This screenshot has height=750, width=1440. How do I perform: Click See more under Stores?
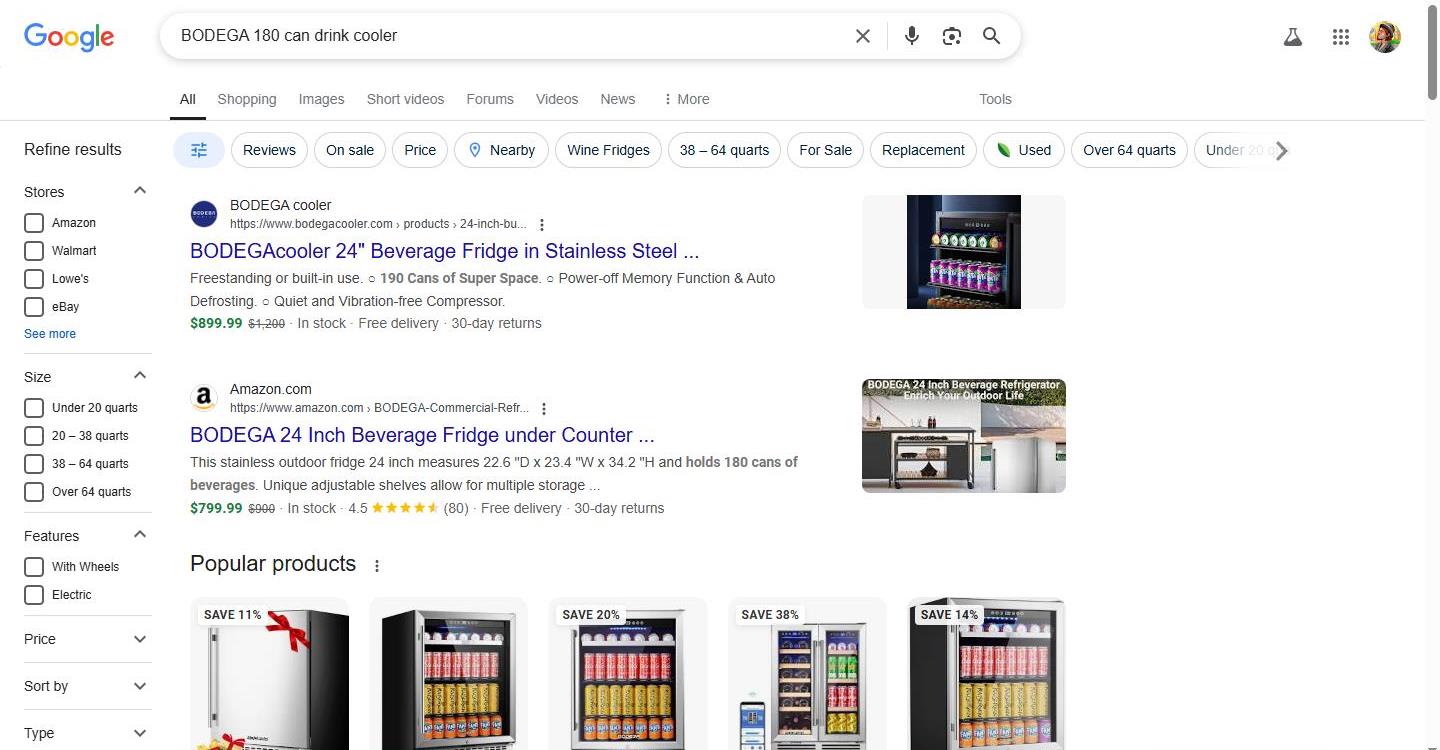pyautogui.click(x=50, y=334)
